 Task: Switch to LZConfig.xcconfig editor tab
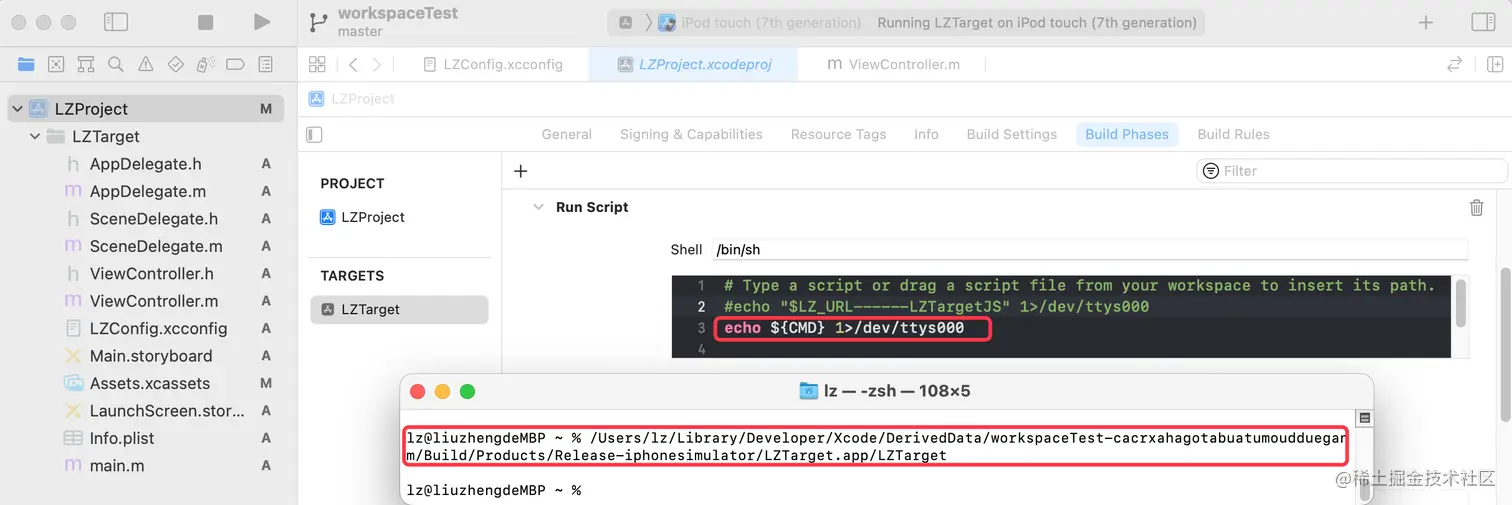[x=492, y=64]
